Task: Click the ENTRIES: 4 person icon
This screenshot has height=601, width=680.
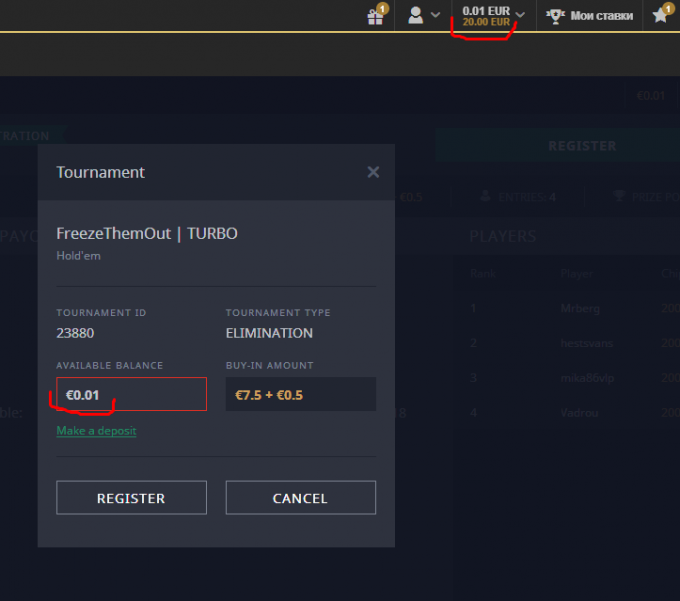Action: (x=485, y=196)
